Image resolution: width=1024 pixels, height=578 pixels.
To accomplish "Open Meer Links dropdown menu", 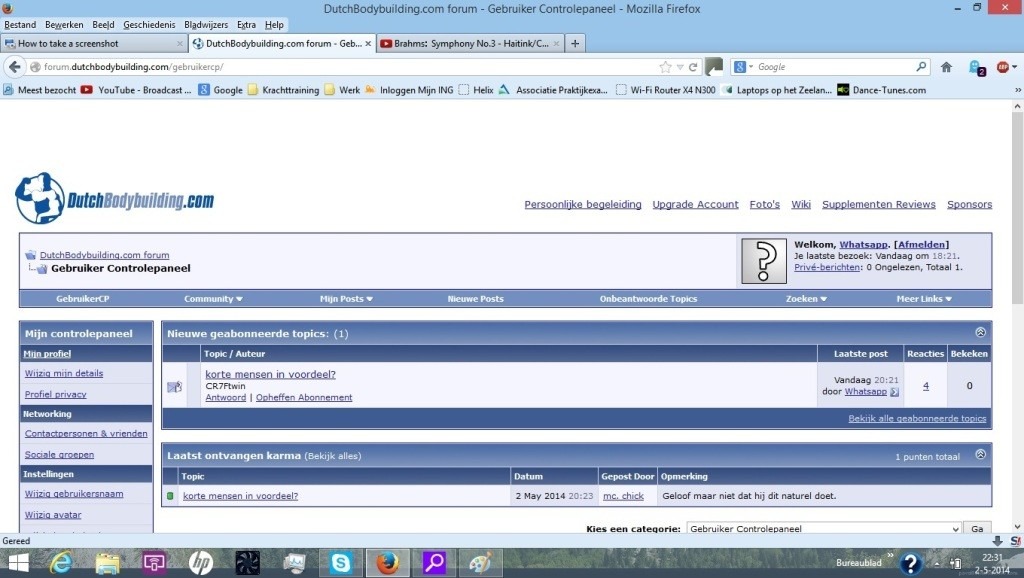I will (923, 299).
